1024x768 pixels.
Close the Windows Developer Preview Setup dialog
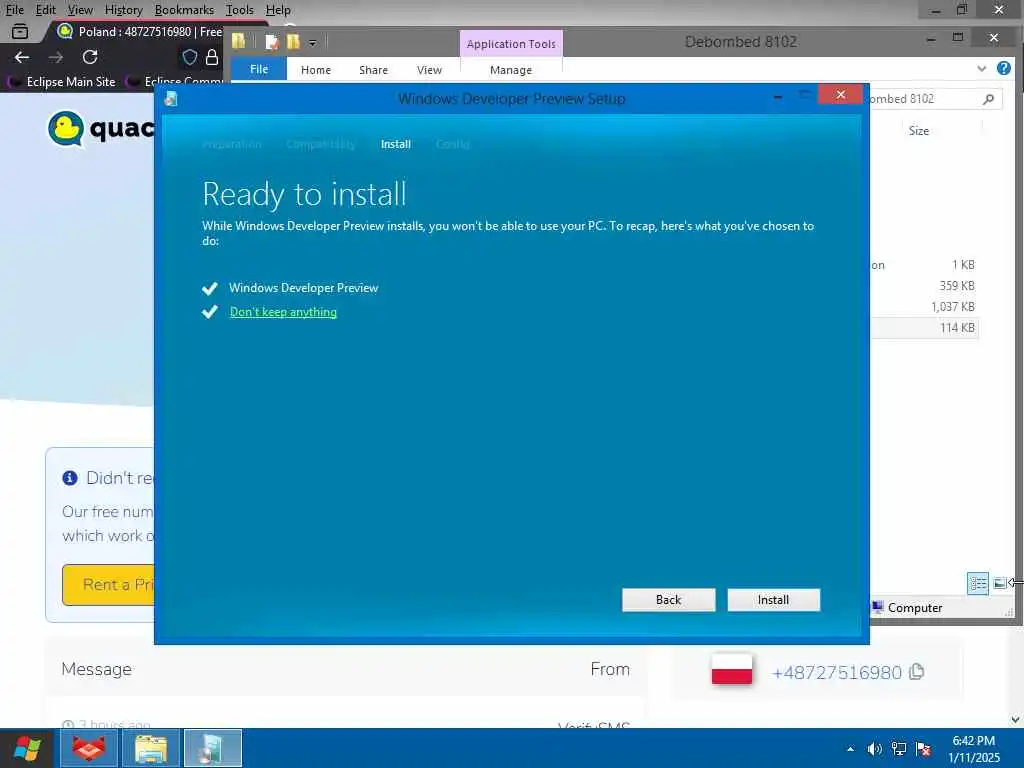coord(840,95)
